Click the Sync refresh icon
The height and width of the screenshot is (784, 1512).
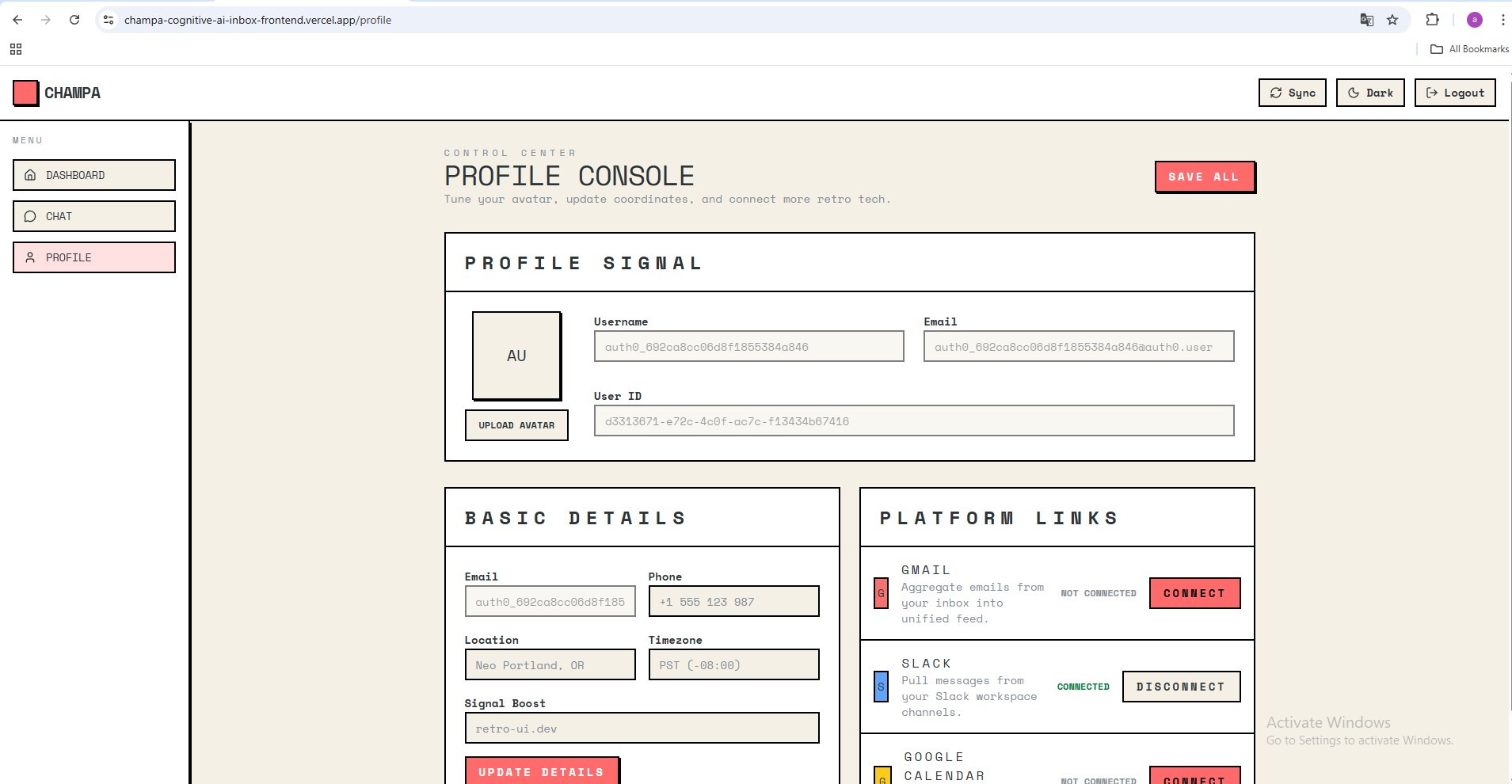click(x=1276, y=93)
